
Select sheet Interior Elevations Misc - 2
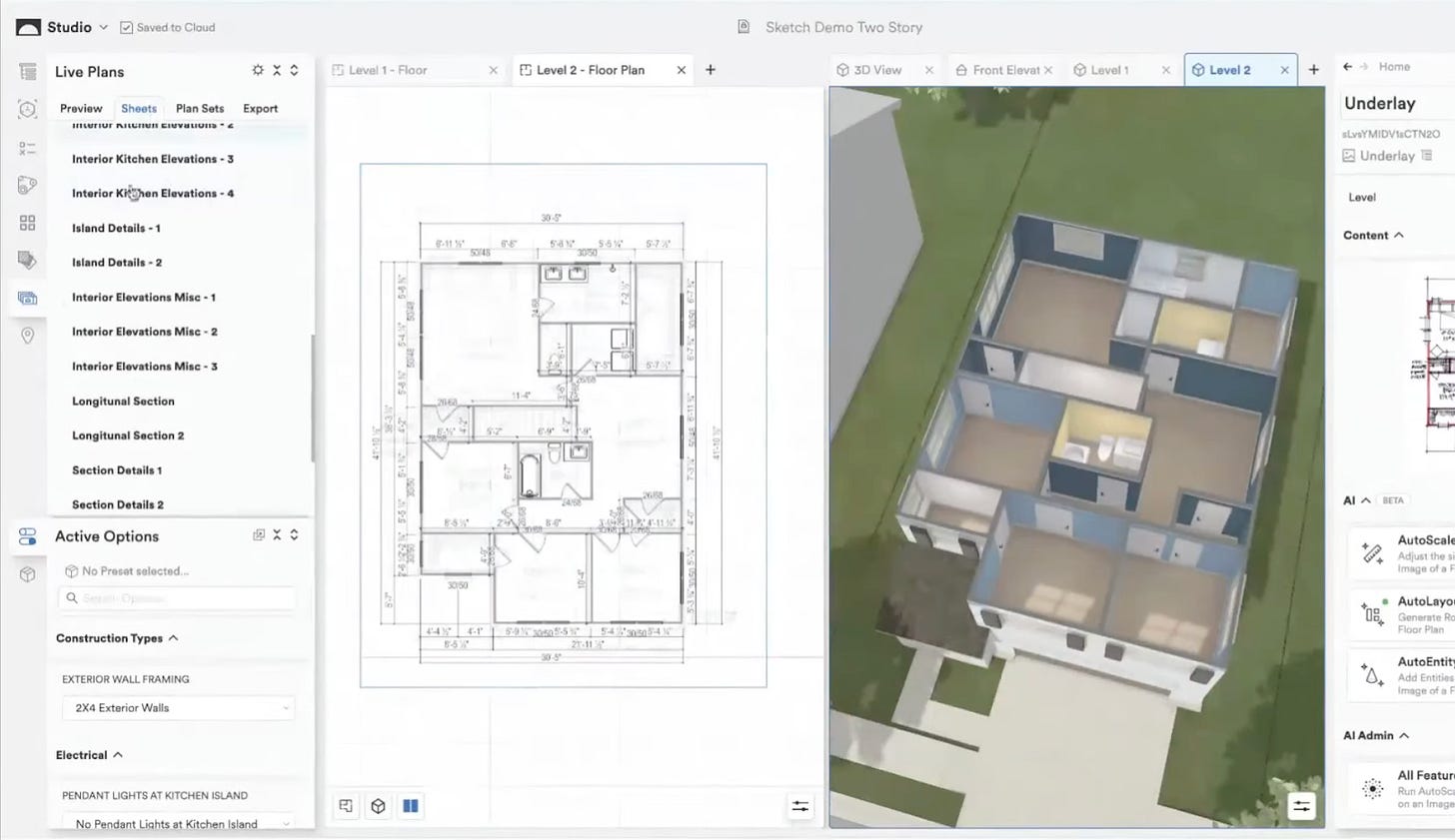click(x=145, y=332)
